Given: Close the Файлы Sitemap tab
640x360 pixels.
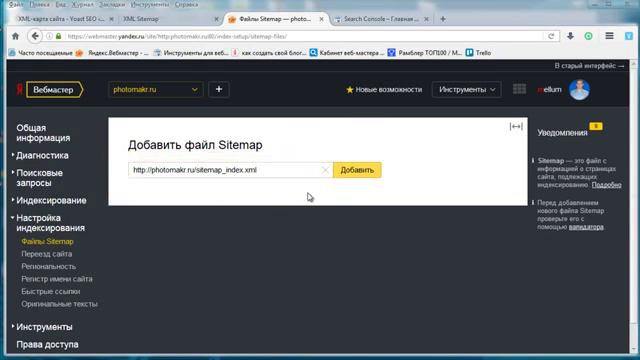Looking at the screenshot, I should (x=322, y=19).
